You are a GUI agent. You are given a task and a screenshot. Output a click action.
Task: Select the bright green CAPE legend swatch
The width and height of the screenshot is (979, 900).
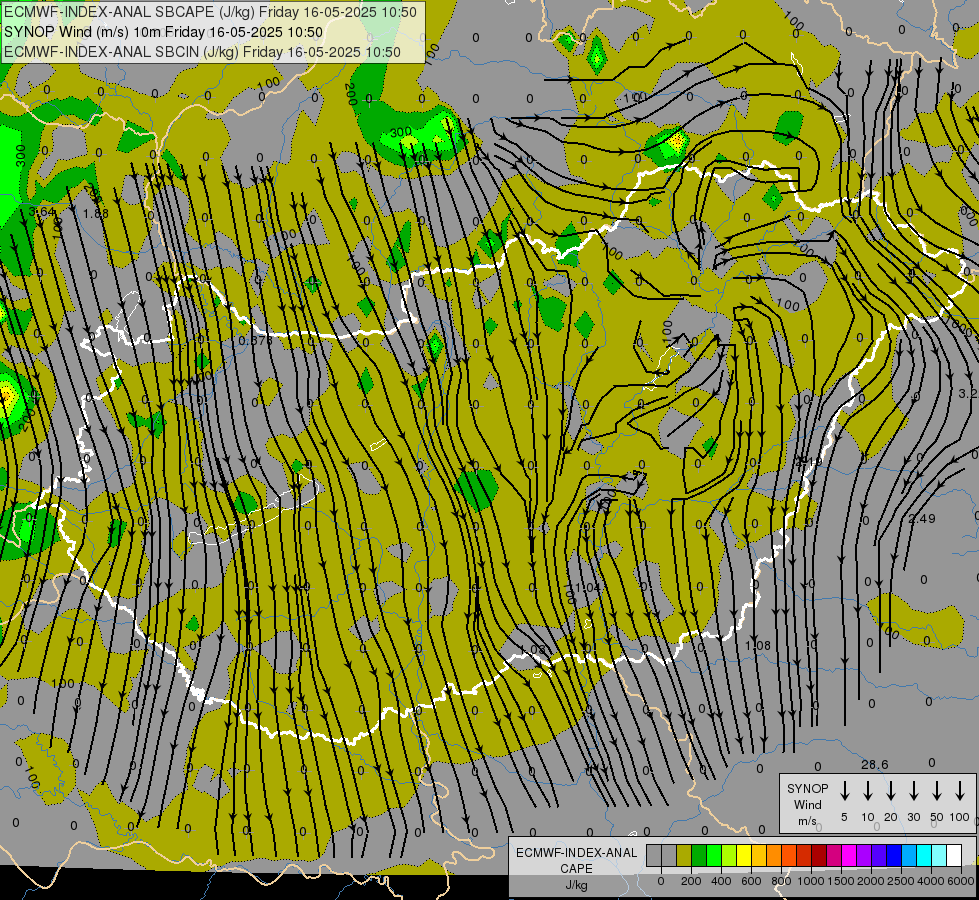point(714,855)
